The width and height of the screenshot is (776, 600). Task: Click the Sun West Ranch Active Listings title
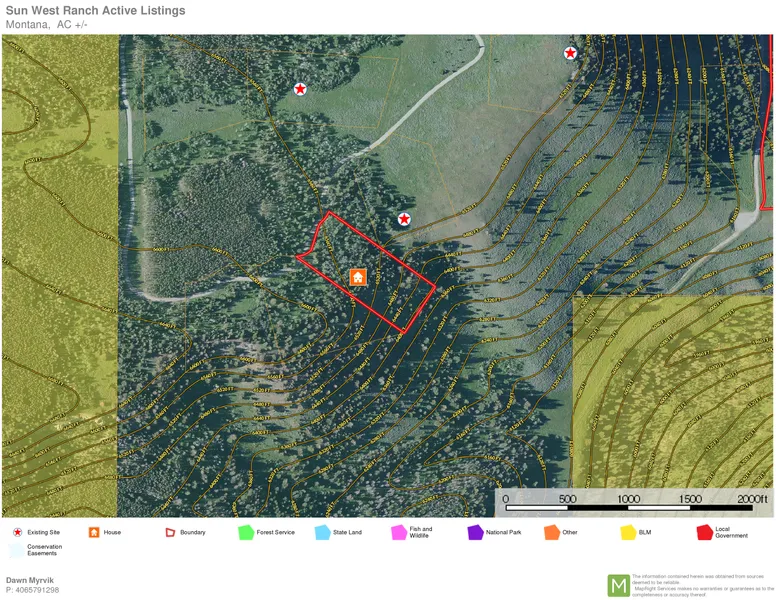95,11
